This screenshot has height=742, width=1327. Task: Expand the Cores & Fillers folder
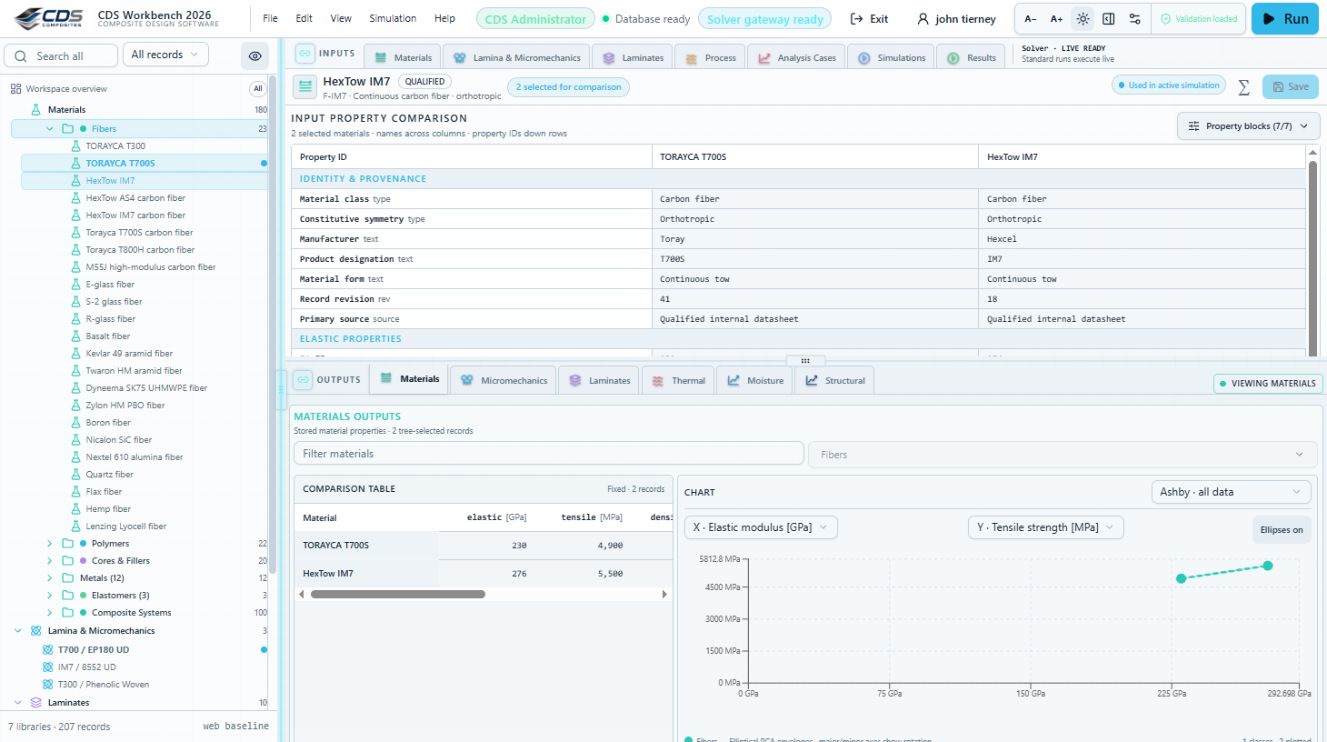point(50,561)
